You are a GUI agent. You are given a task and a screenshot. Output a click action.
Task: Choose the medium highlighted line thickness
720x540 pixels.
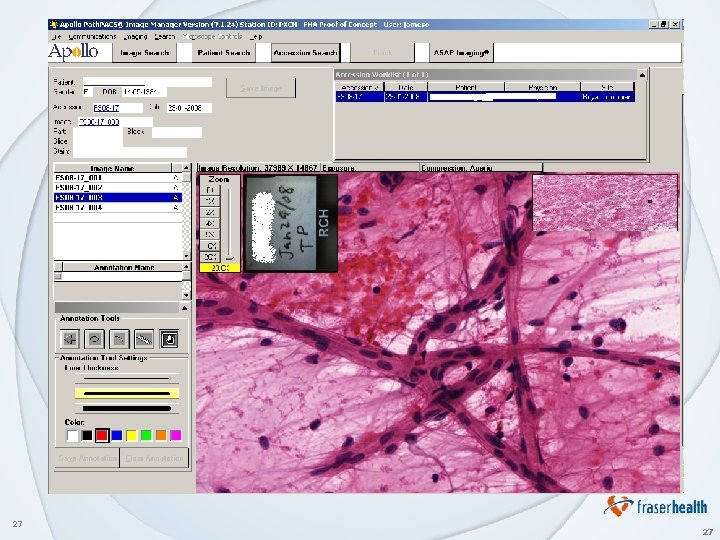point(127,394)
